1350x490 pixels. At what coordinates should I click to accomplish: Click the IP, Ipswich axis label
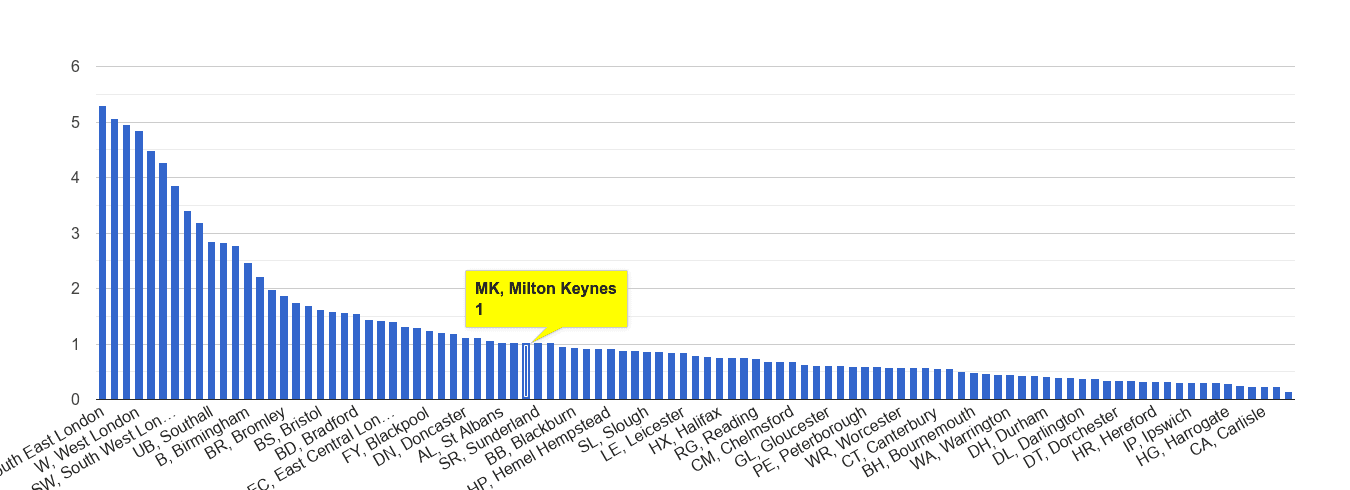pos(1160,431)
